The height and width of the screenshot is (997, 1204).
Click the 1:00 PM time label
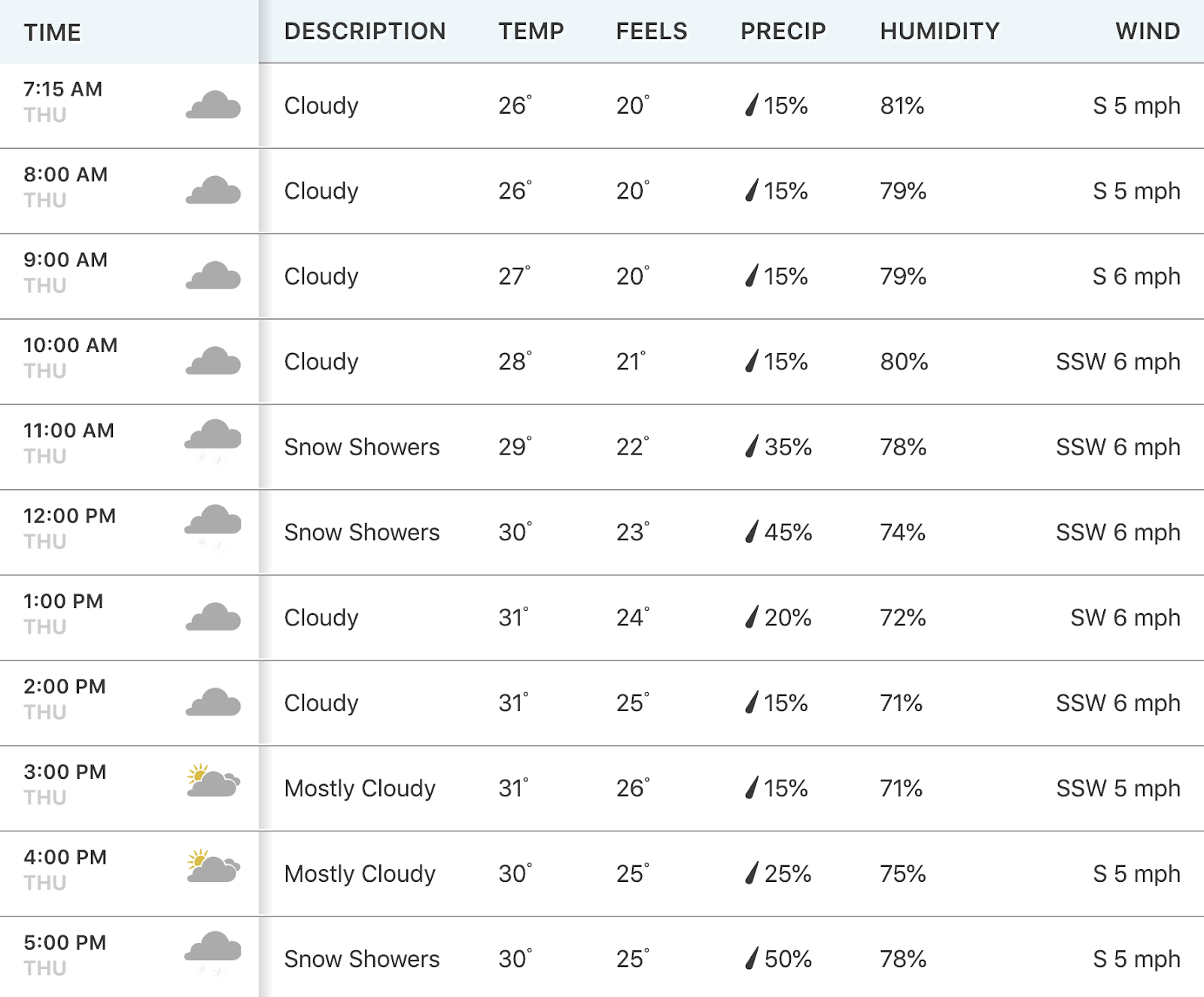[63, 601]
